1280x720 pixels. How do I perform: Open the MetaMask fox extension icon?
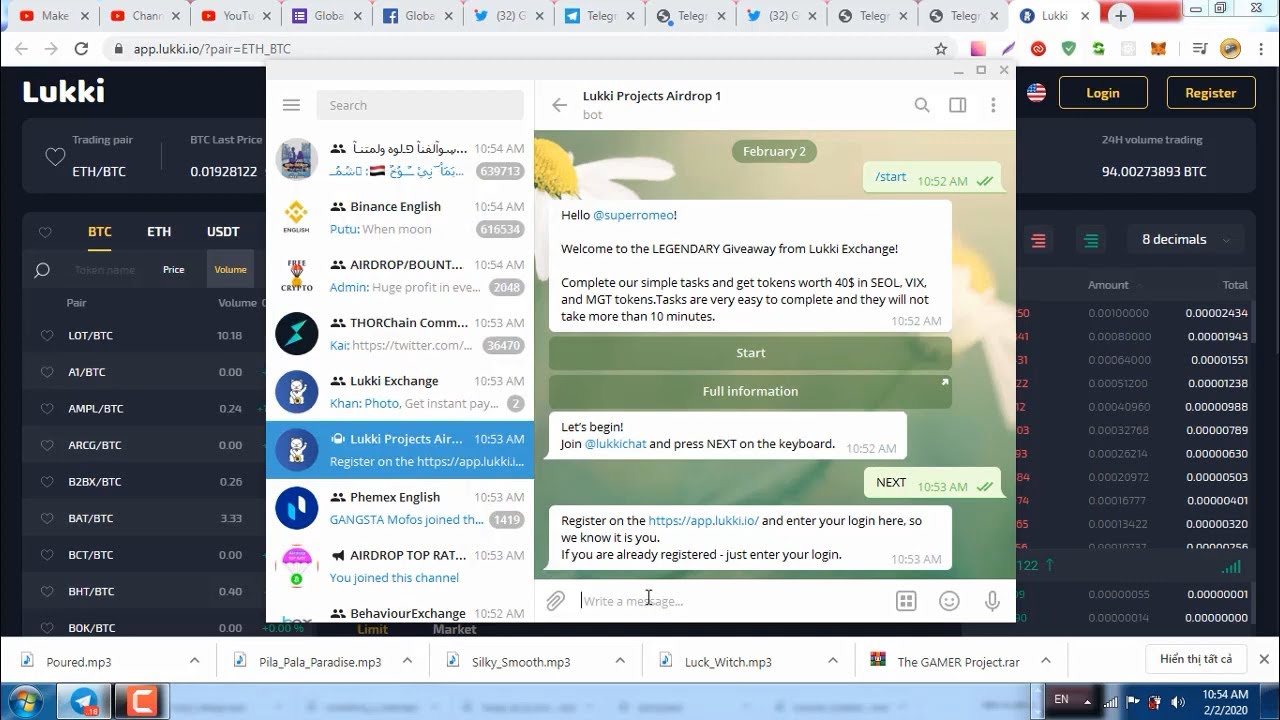pyautogui.click(x=1160, y=48)
